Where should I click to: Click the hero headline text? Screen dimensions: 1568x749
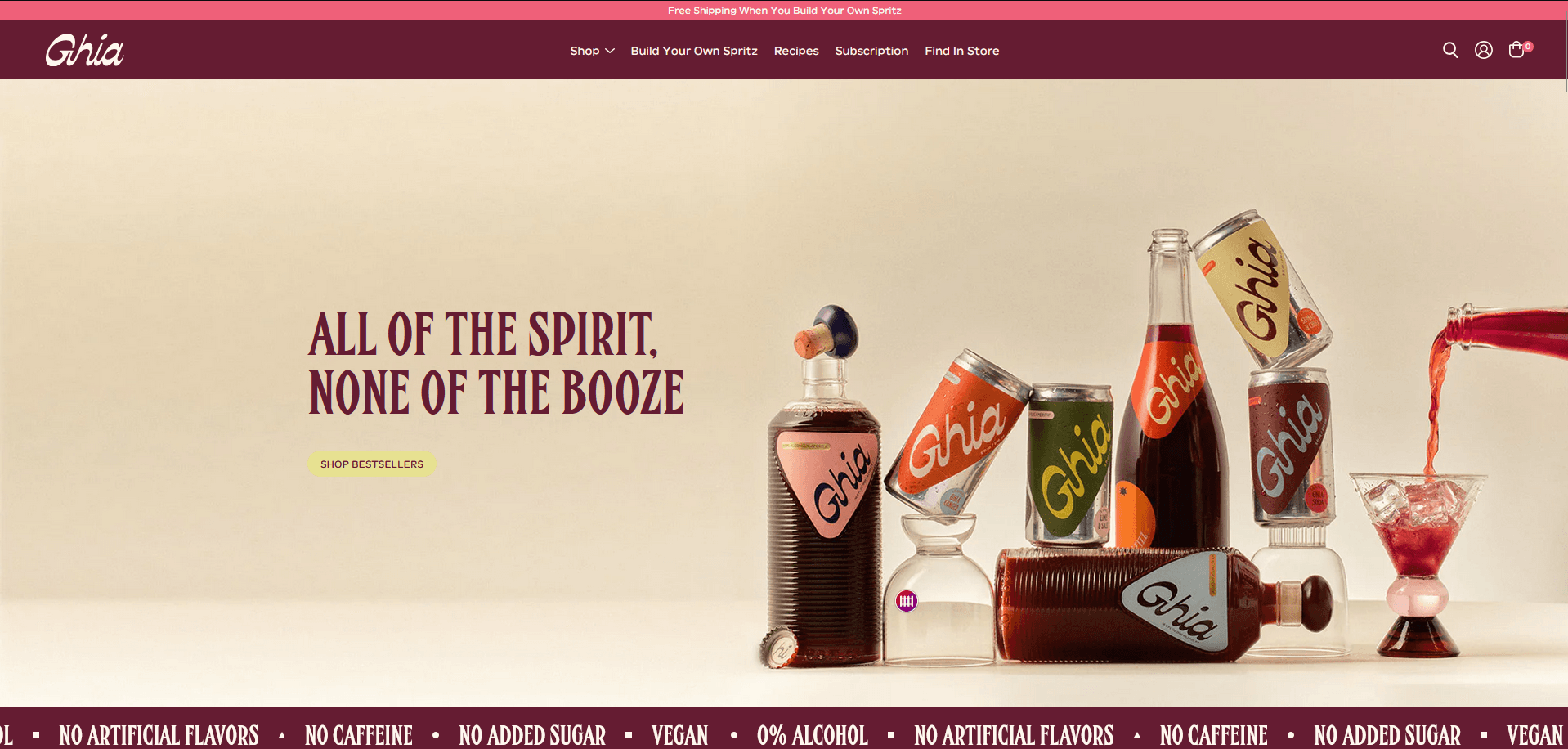click(x=495, y=363)
